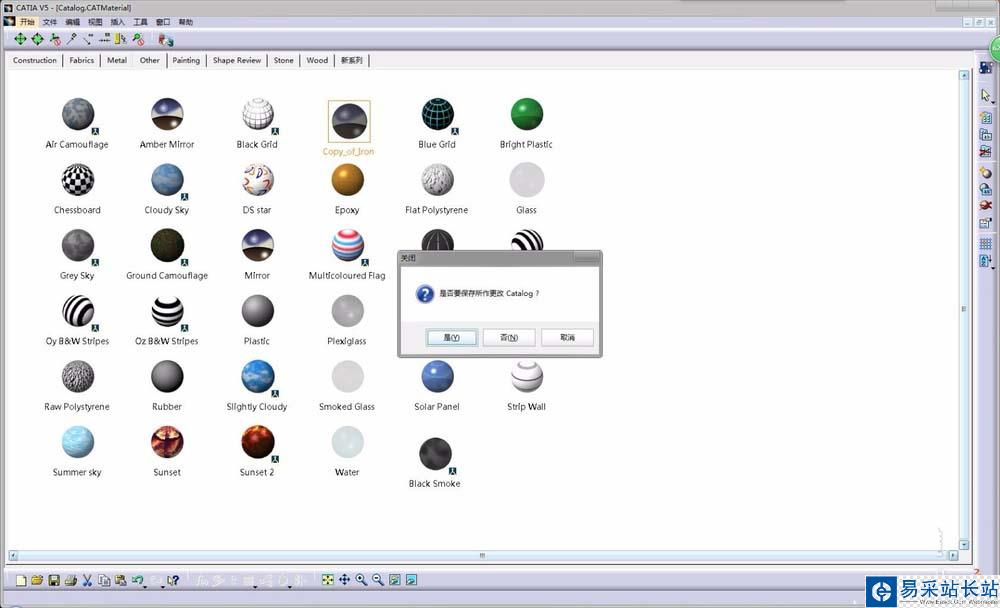Click the workbench icon atop right toolbar
Image resolution: width=1000 pixels, height=608 pixels.
986,68
